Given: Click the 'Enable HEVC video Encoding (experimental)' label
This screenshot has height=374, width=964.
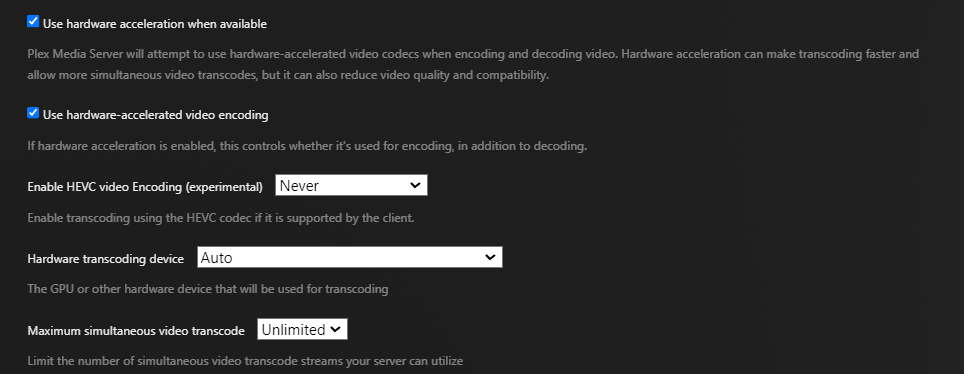Looking at the screenshot, I should [x=145, y=187].
